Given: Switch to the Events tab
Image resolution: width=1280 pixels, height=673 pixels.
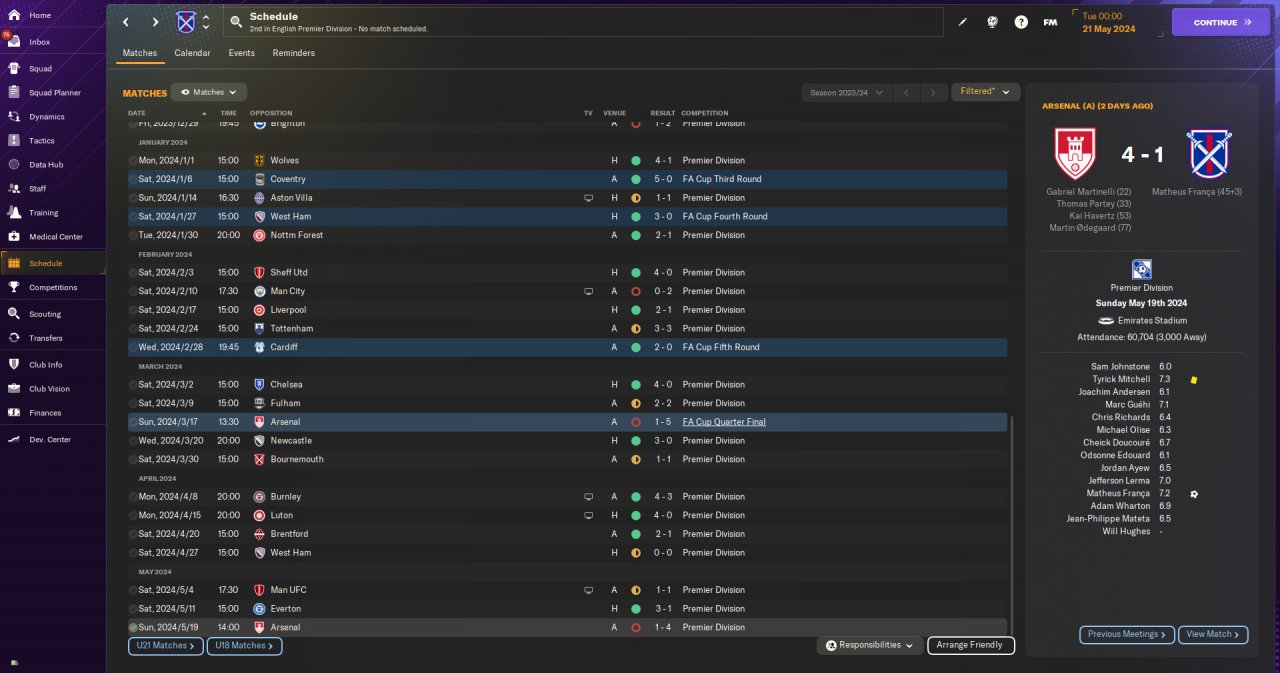Looking at the screenshot, I should pyautogui.click(x=241, y=53).
